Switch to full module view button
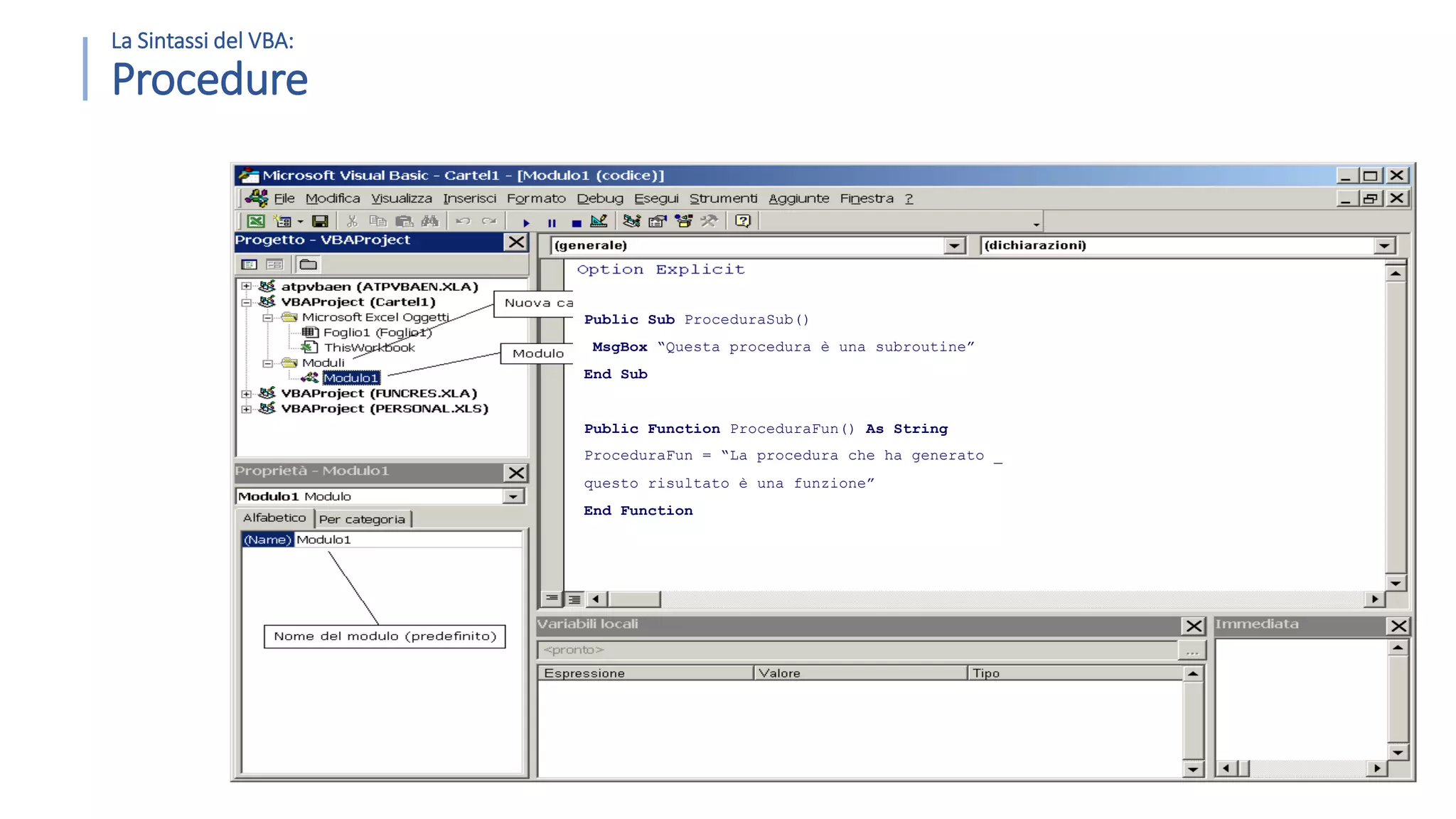Viewport: 1456px width, 819px height. [x=574, y=599]
